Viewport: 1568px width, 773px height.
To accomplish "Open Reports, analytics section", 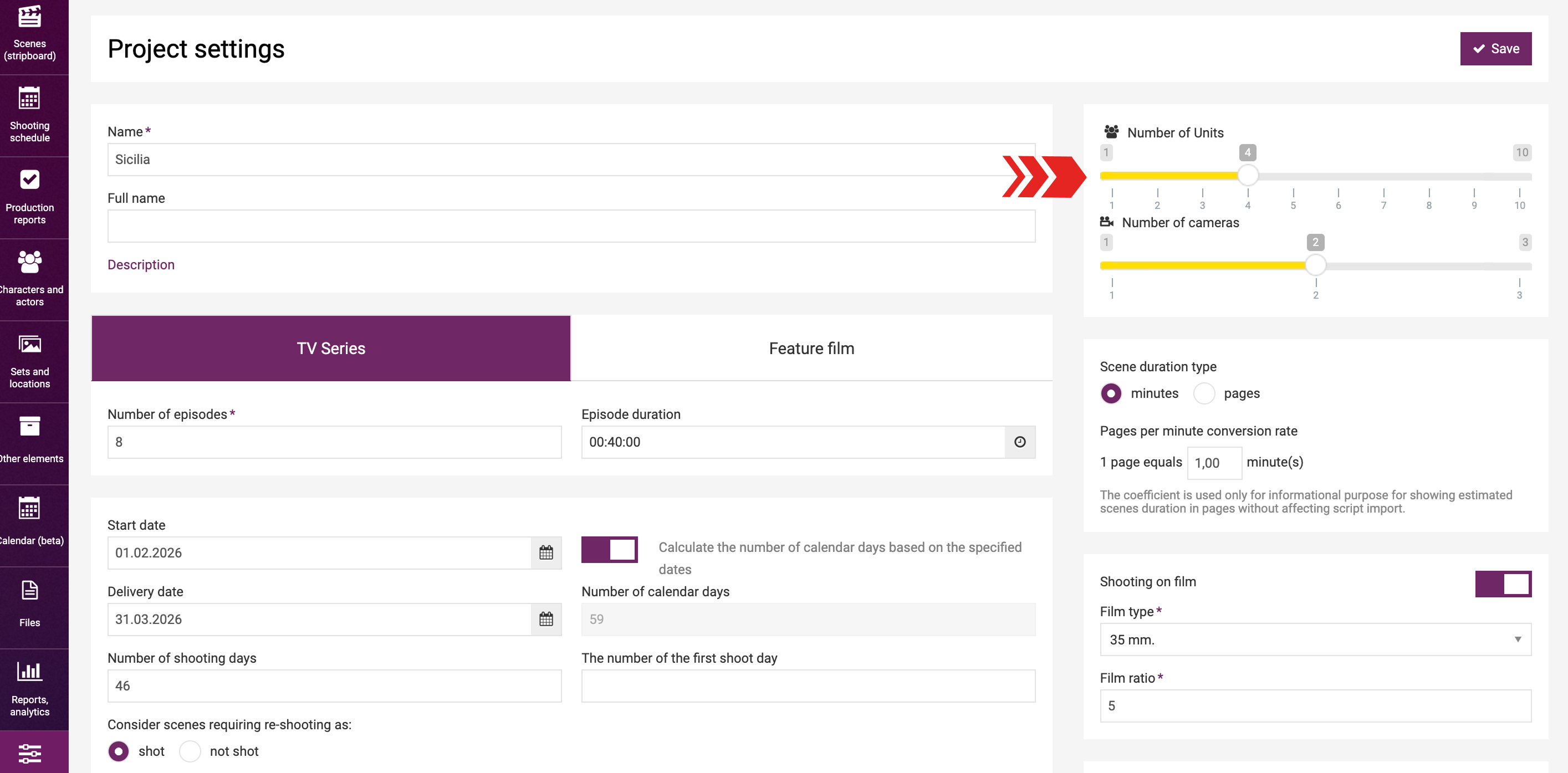I will click(x=30, y=689).
